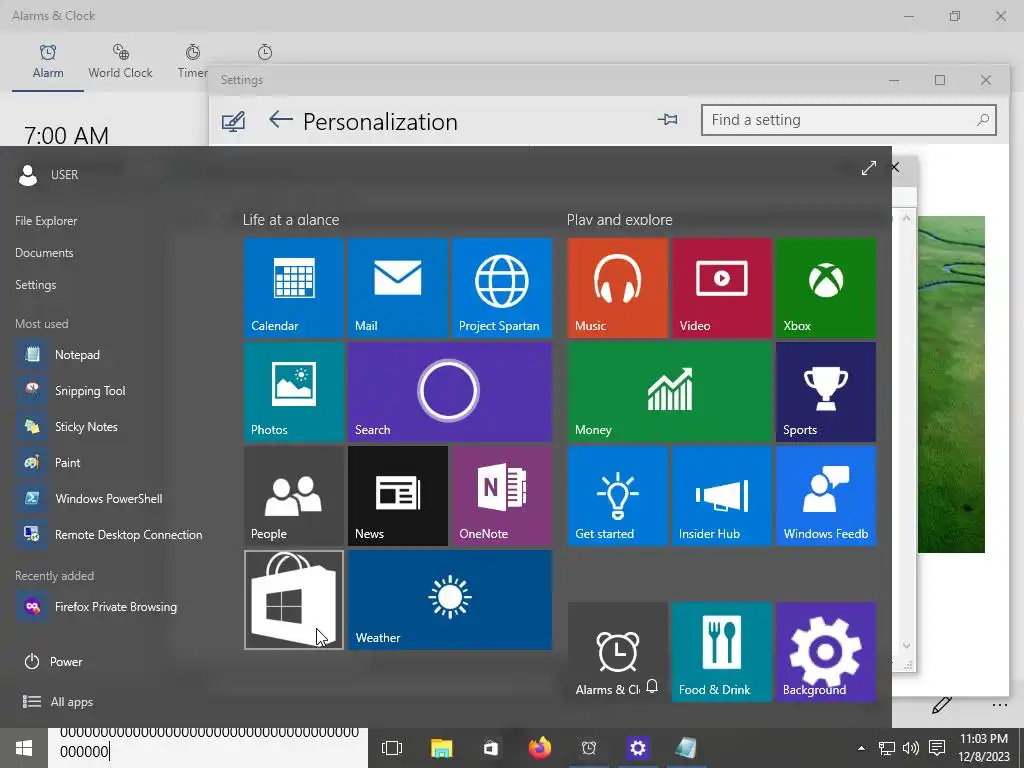Open the Mail tile

(x=398, y=287)
